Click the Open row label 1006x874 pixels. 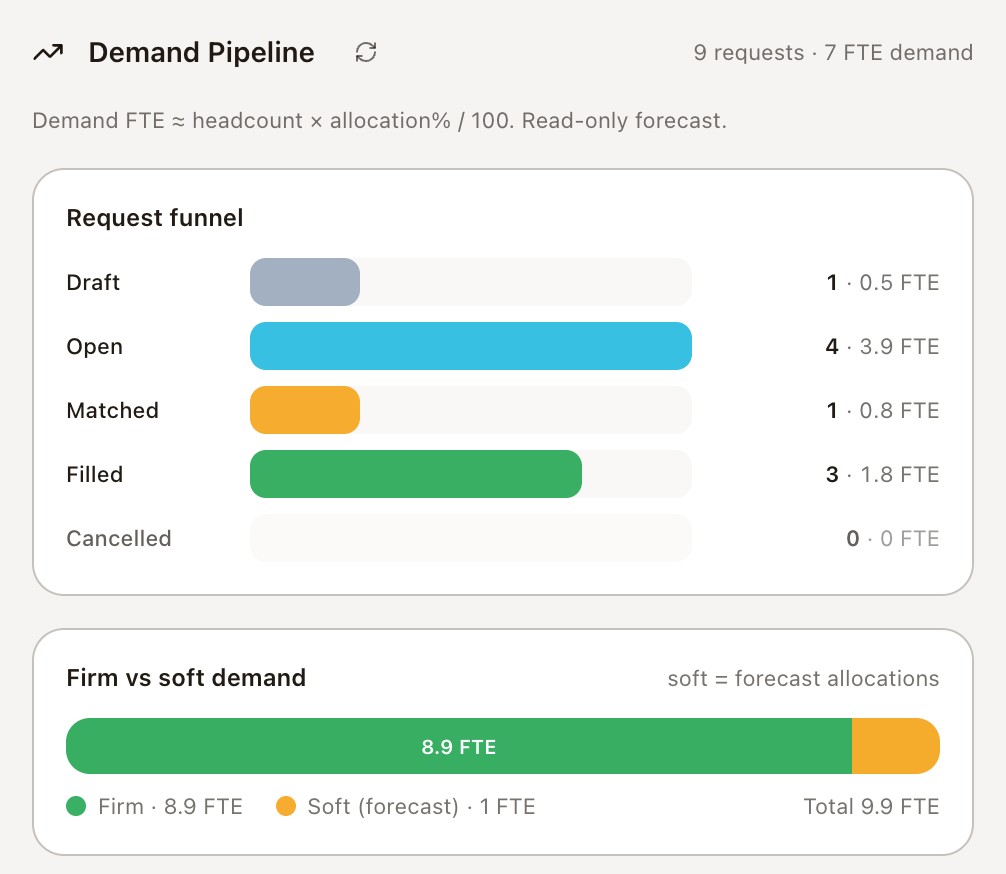pos(94,347)
